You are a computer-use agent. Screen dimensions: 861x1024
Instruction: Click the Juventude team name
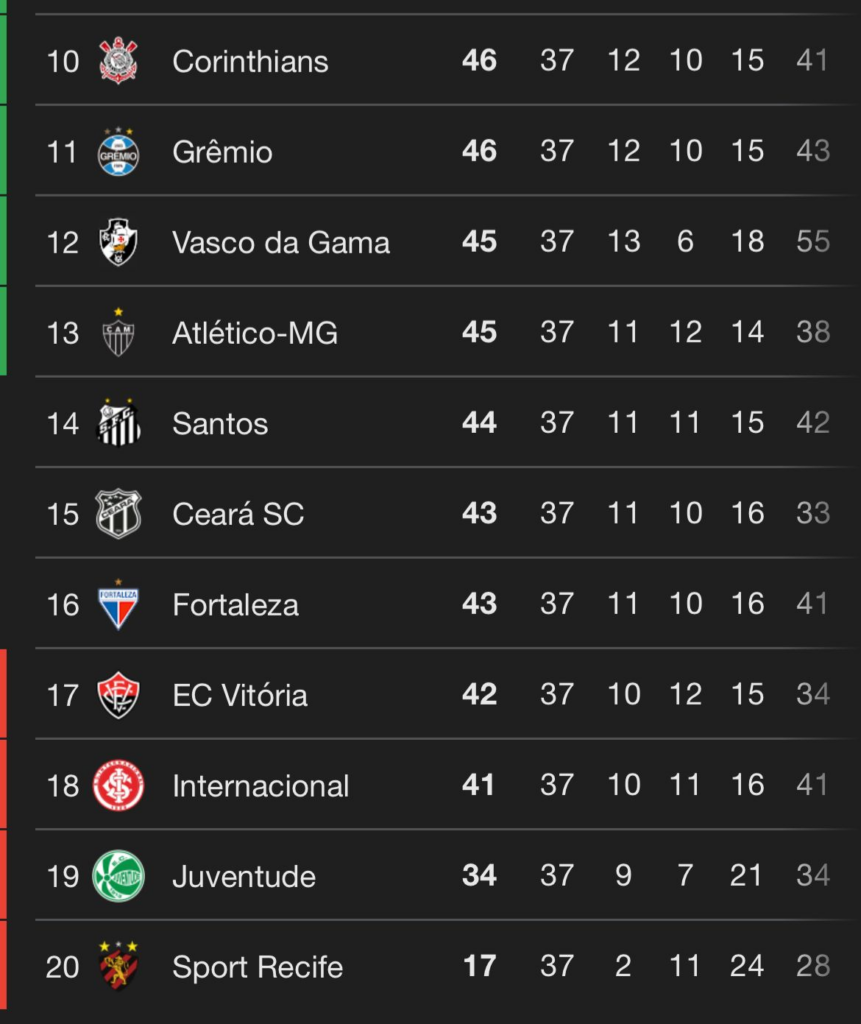tap(244, 877)
